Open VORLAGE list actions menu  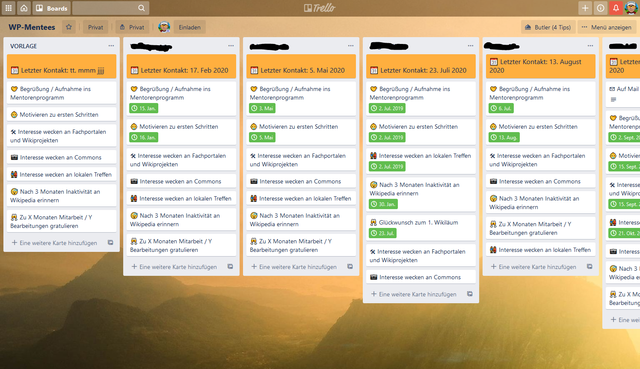(111, 46)
